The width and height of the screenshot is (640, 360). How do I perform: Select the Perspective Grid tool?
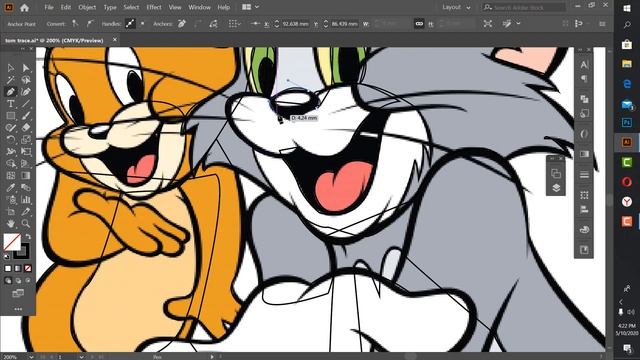click(26, 163)
